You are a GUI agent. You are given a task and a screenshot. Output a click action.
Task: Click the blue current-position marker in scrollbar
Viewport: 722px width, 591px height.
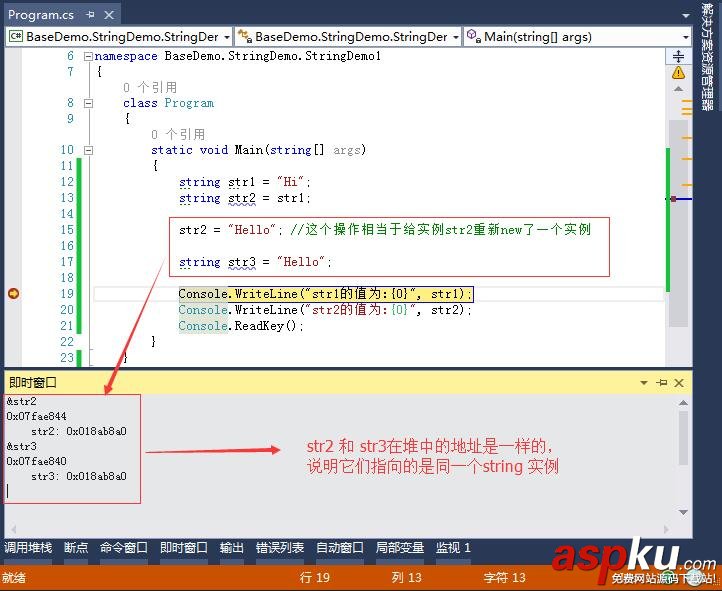(x=680, y=199)
